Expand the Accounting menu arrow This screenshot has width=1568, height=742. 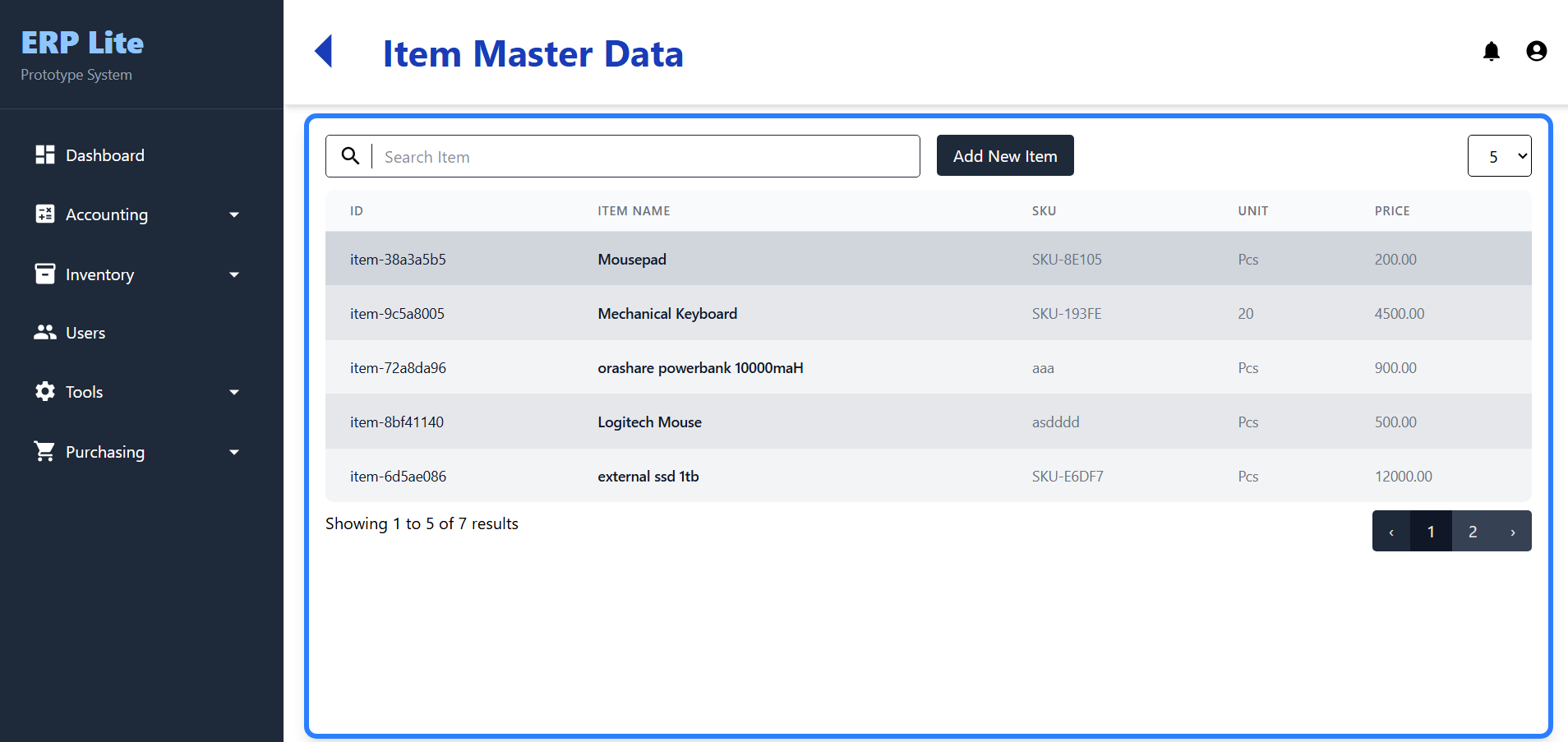coord(234,215)
